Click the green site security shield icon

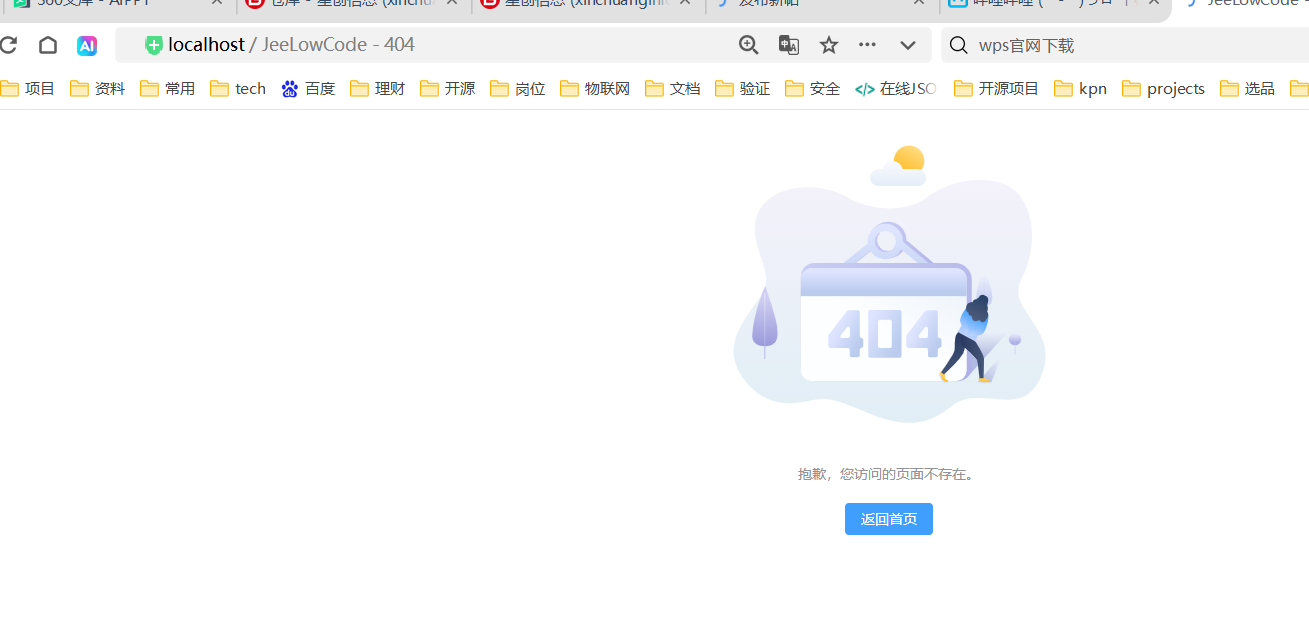pos(154,45)
